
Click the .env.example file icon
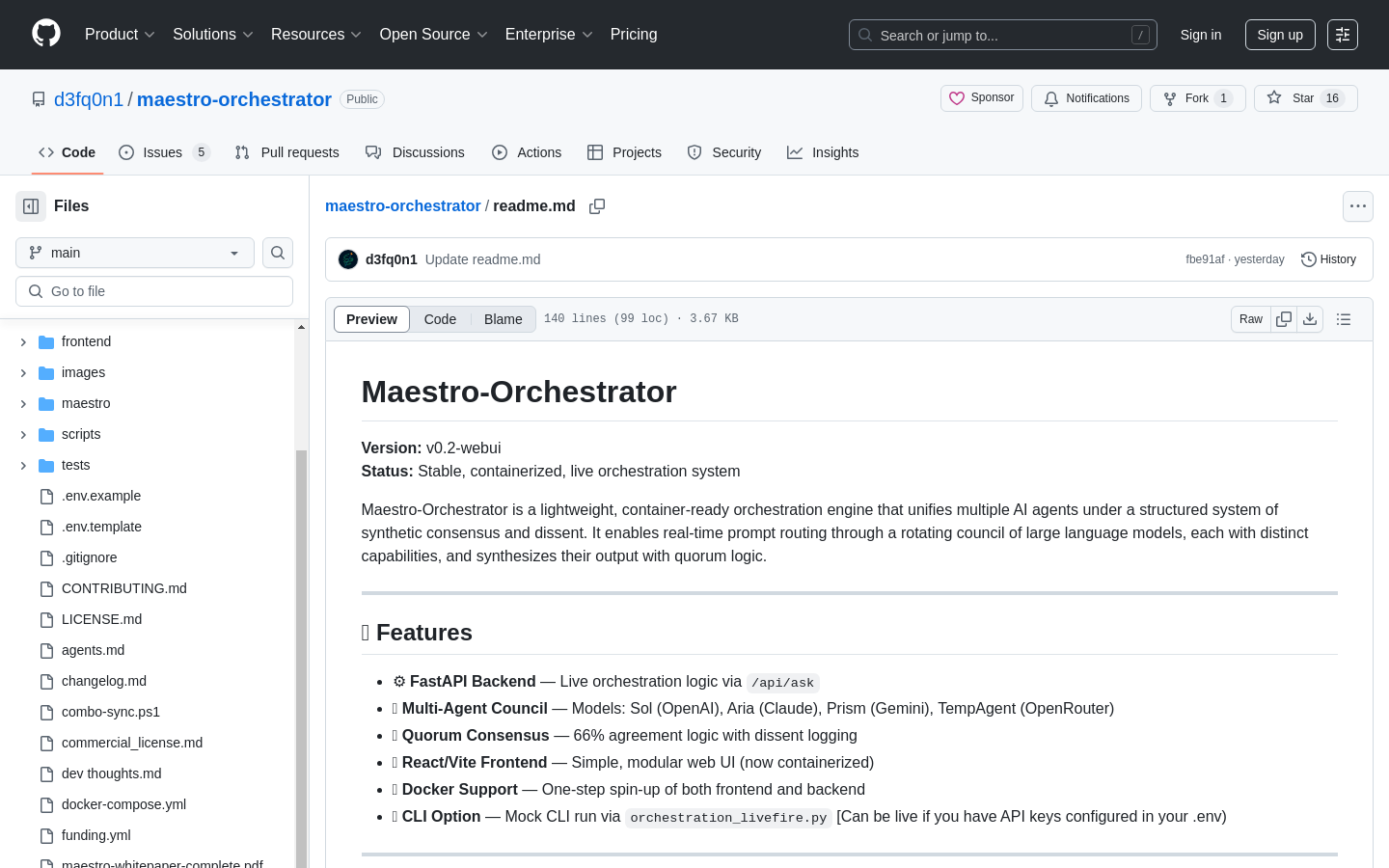pyautogui.click(x=46, y=497)
